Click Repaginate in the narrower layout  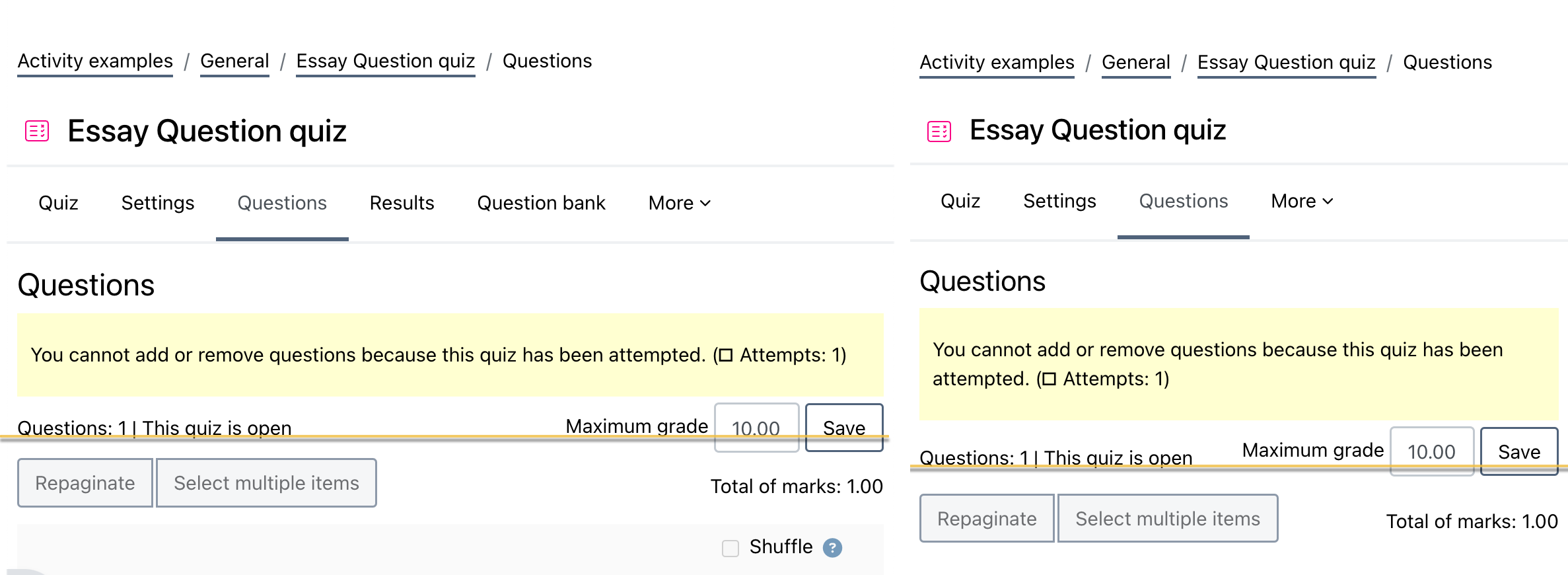click(987, 519)
